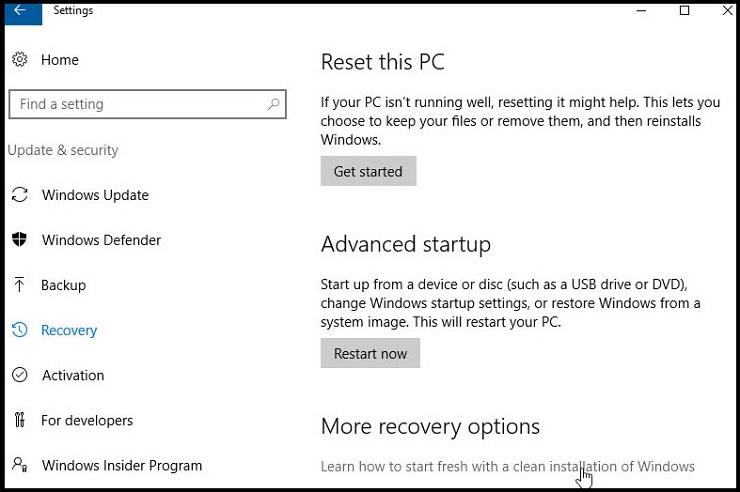Go to the Backup settings page
740x492 pixels.
point(63,285)
